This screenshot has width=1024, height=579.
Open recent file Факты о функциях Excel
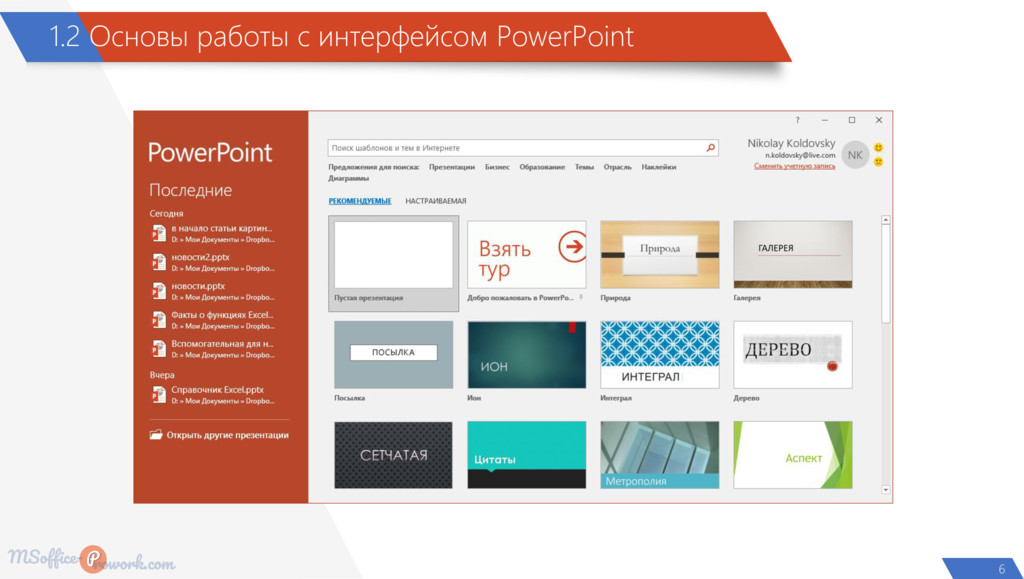pyautogui.click(x=213, y=320)
